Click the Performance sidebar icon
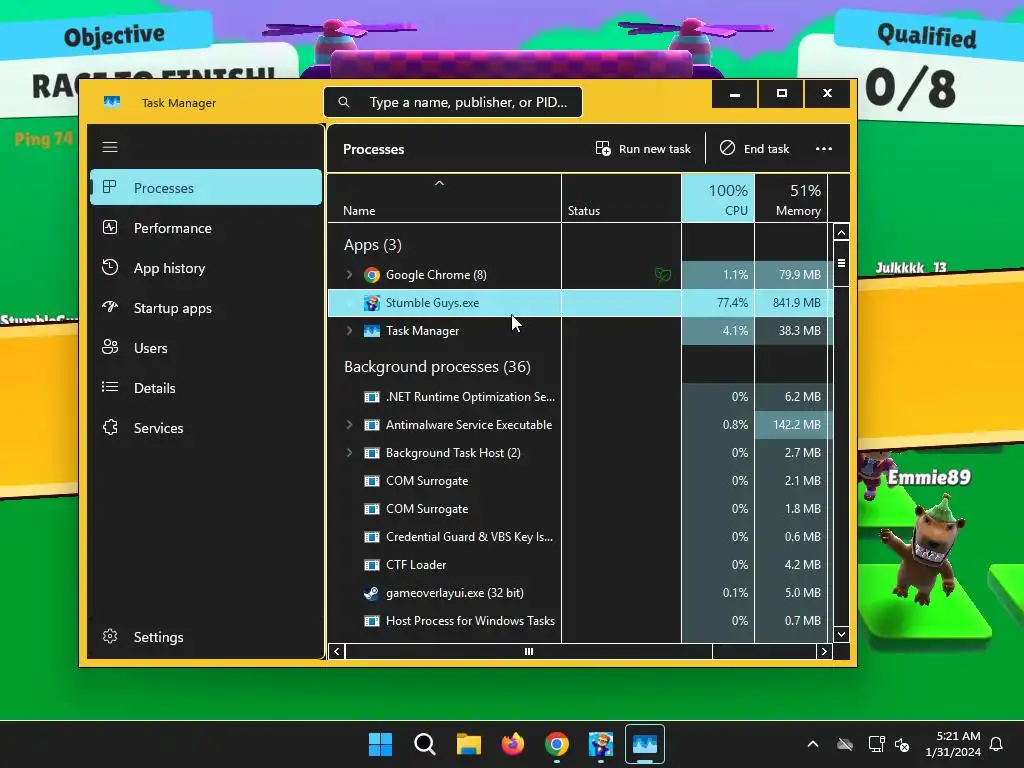This screenshot has height=768, width=1024. point(110,227)
